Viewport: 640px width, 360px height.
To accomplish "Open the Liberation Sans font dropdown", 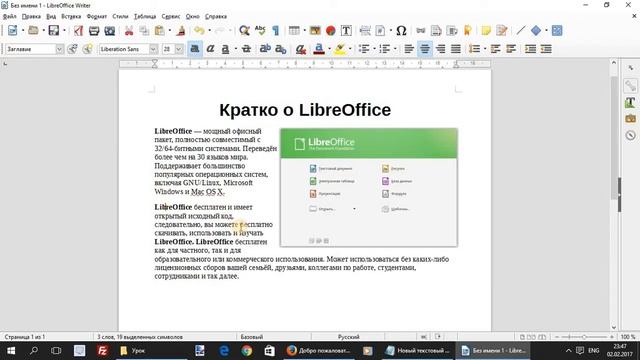I will [153, 49].
